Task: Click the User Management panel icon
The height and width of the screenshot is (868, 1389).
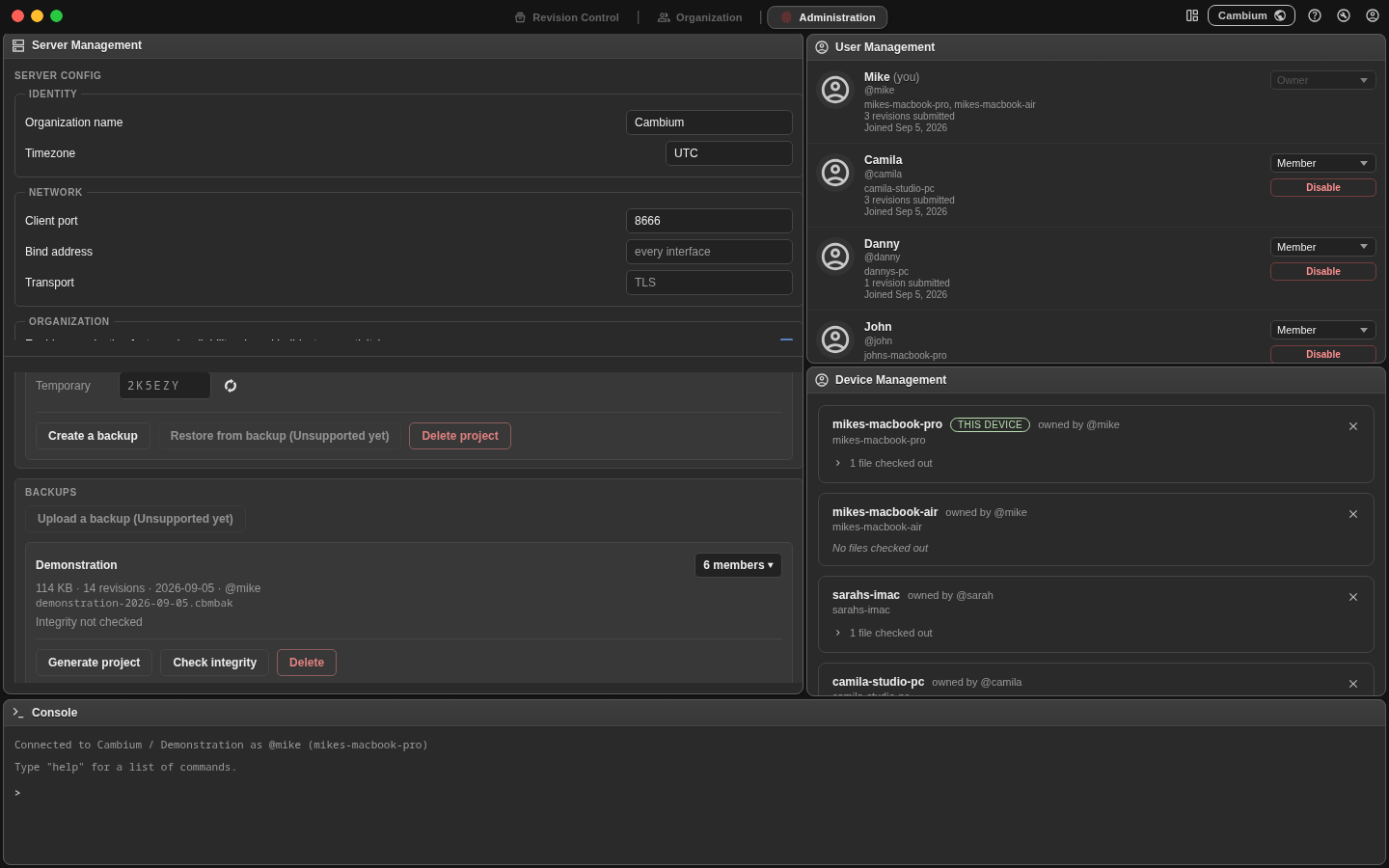Action: (822, 47)
